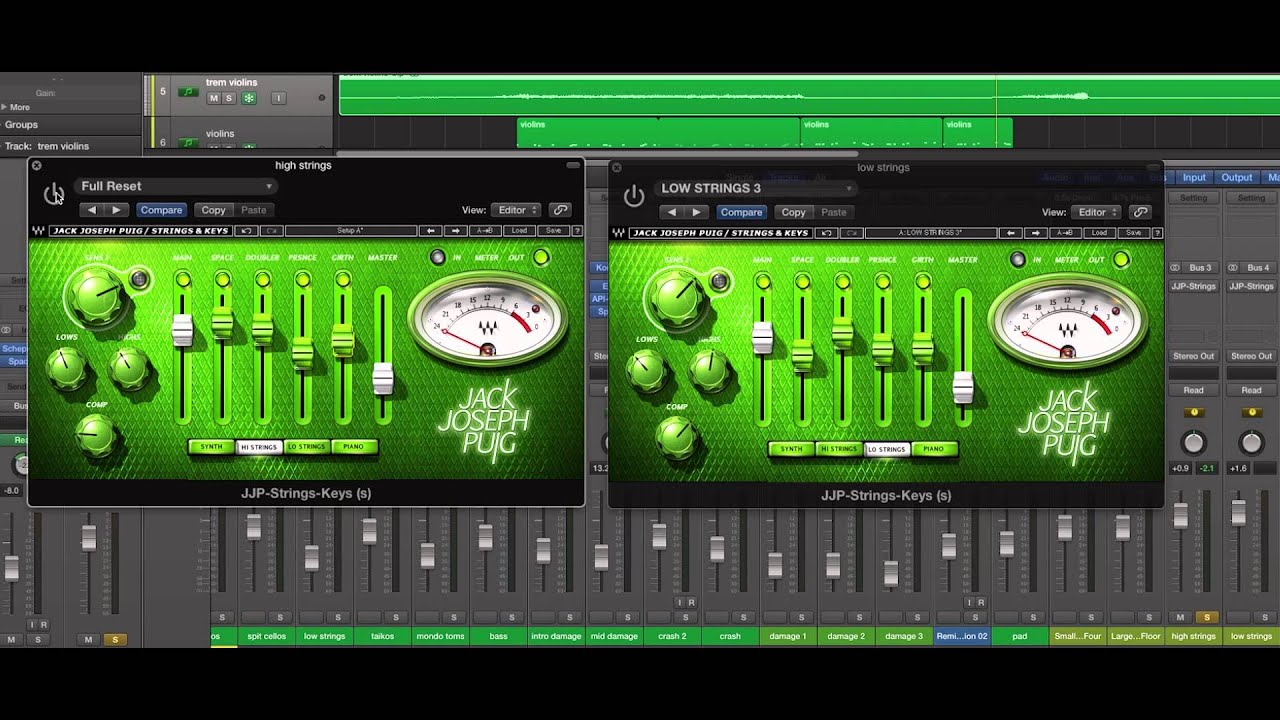Screen dimensions: 1280x720
Task: Click Save in high strings plugin
Action: [553, 231]
